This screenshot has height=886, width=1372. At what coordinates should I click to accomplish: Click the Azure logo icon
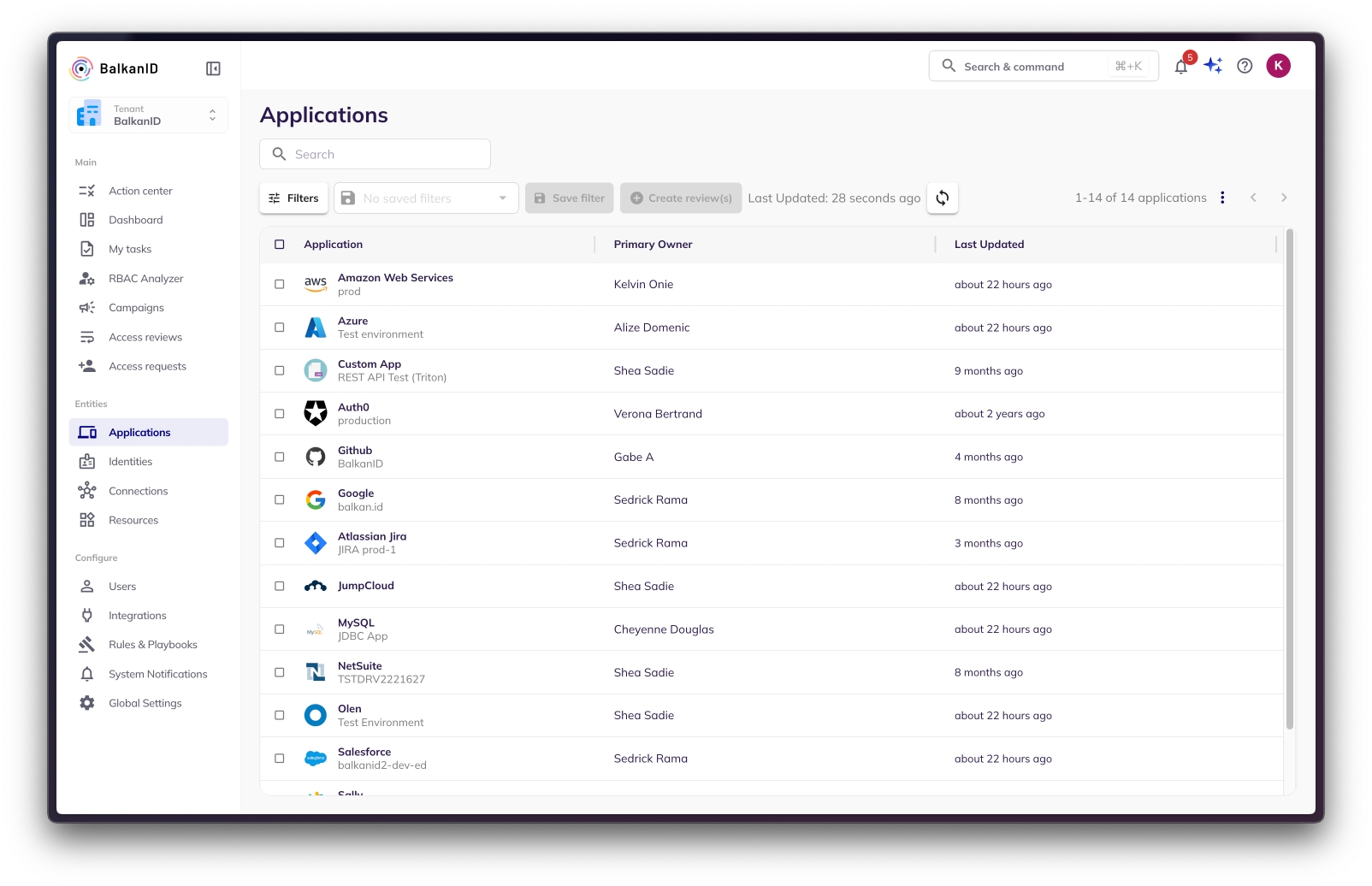316,328
